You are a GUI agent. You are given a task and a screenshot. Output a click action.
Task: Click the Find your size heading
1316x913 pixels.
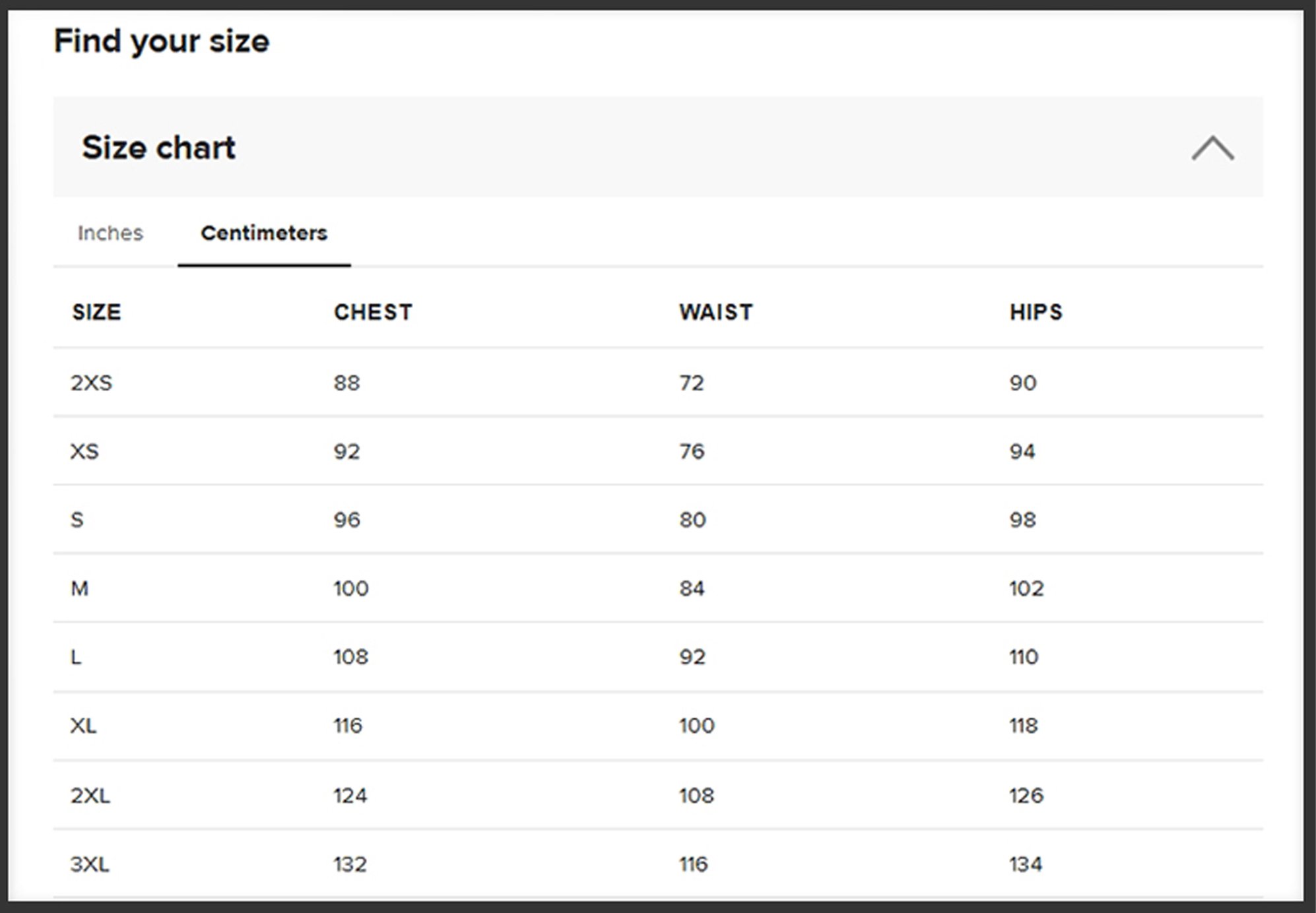[162, 42]
